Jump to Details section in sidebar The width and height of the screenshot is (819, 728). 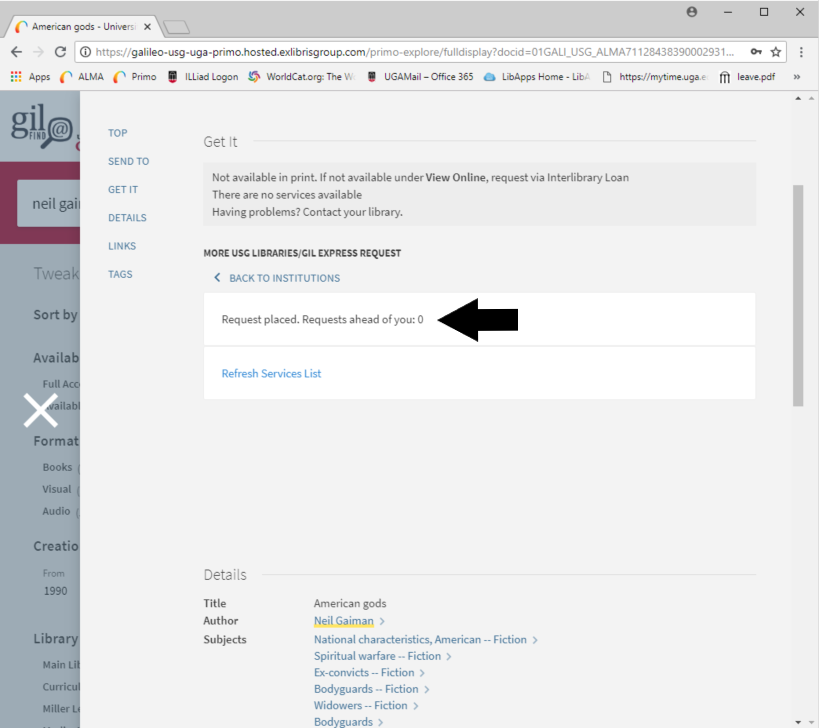pos(127,218)
